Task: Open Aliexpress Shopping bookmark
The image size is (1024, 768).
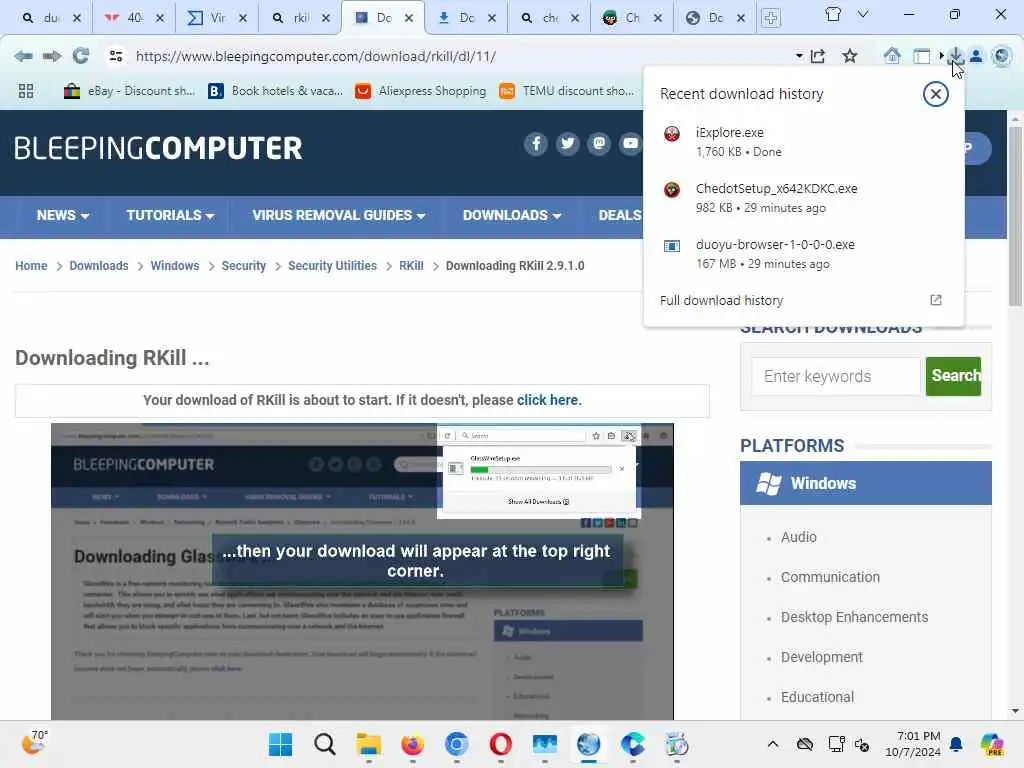Action: click(421, 91)
